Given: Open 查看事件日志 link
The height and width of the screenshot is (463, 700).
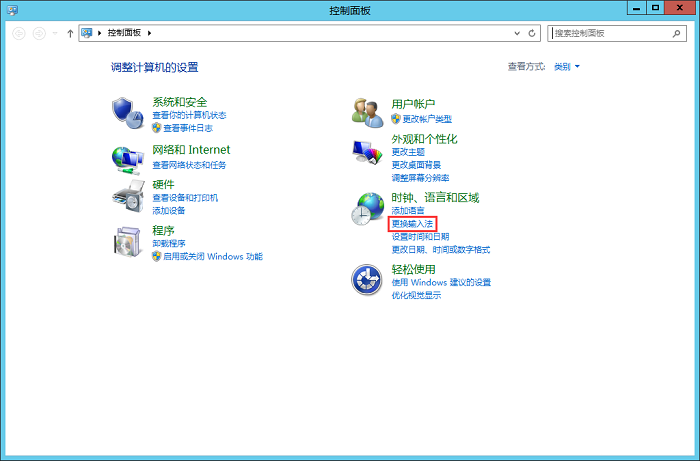Looking at the screenshot, I should click(188, 128).
